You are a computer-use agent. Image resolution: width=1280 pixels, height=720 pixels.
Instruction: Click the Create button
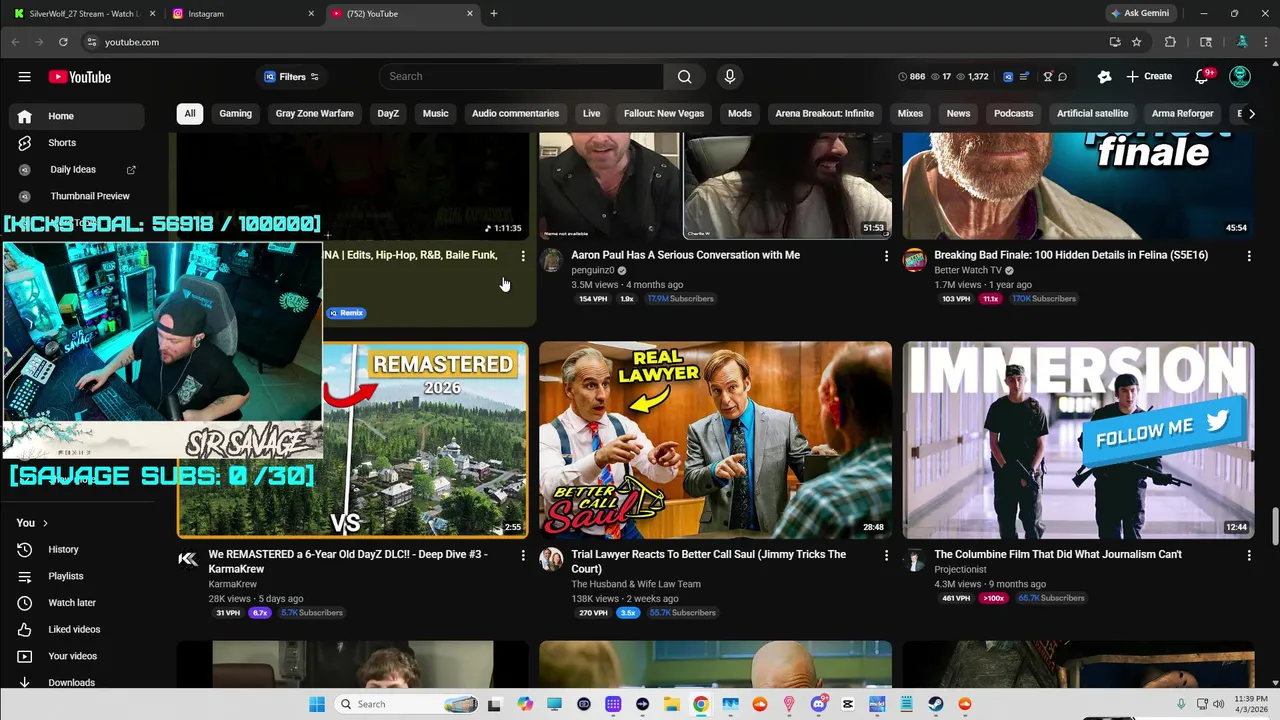coord(1149,77)
